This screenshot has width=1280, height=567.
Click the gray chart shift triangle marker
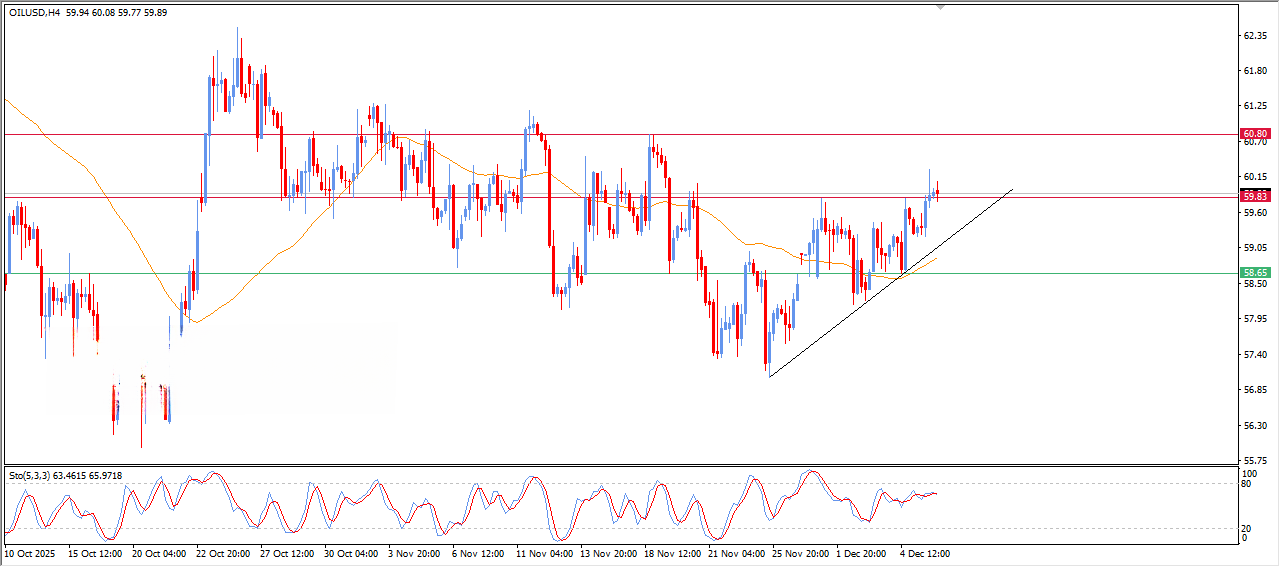tap(939, 7)
